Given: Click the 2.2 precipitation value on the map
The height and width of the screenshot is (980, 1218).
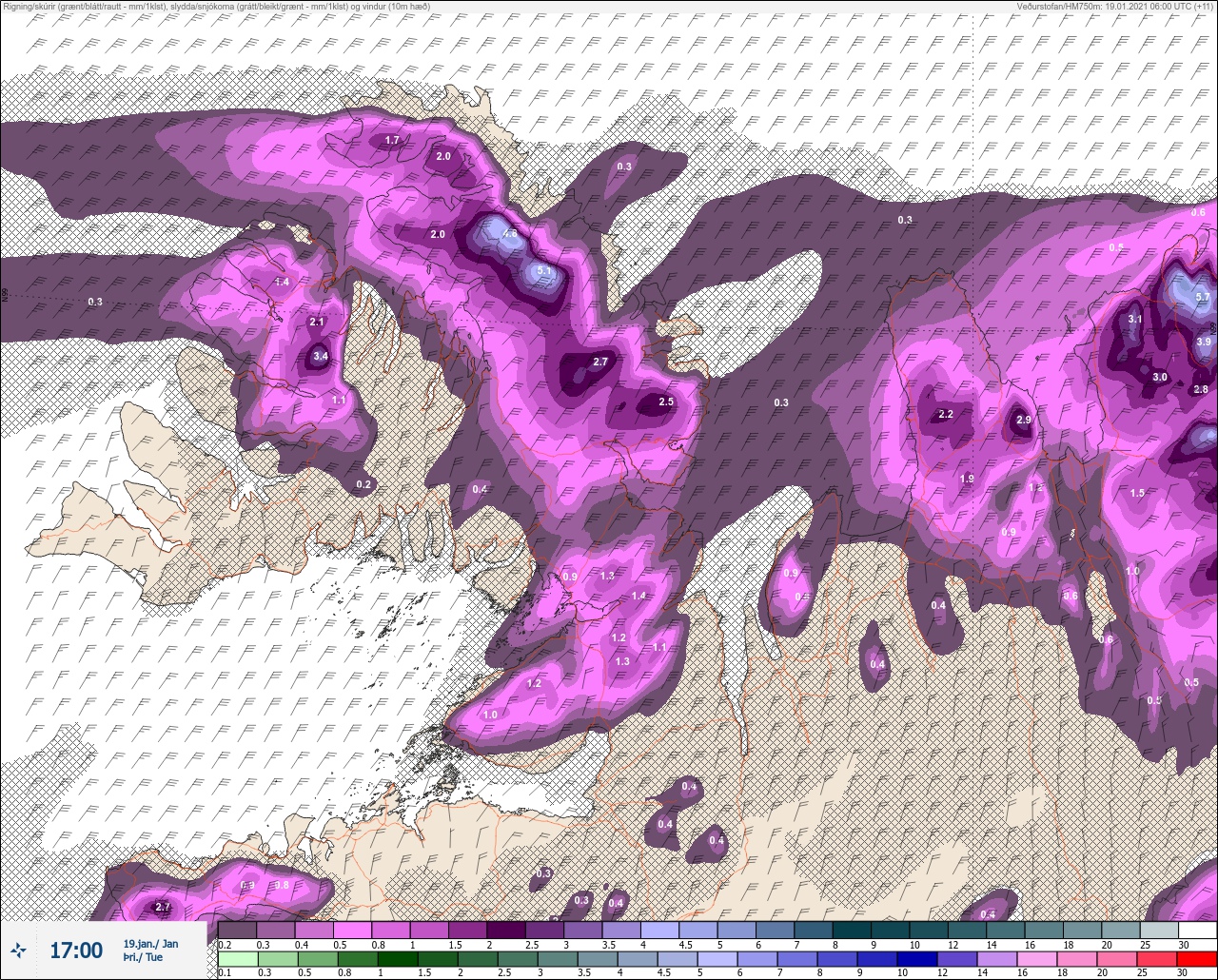Looking at the screenshot, I should [x=946, y=415].
